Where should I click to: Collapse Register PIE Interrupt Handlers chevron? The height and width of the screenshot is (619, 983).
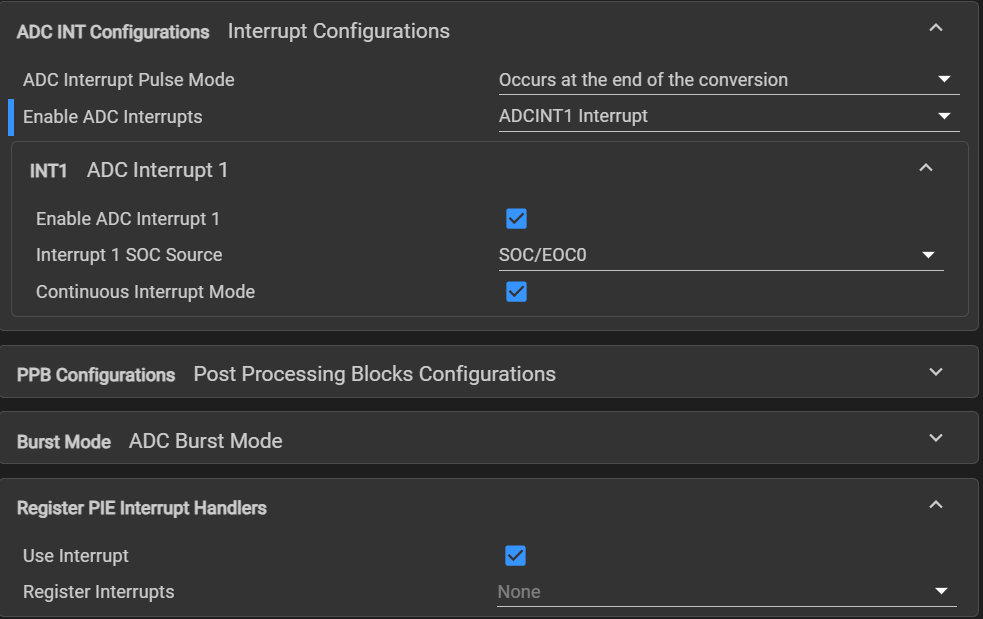coord(936,506)
